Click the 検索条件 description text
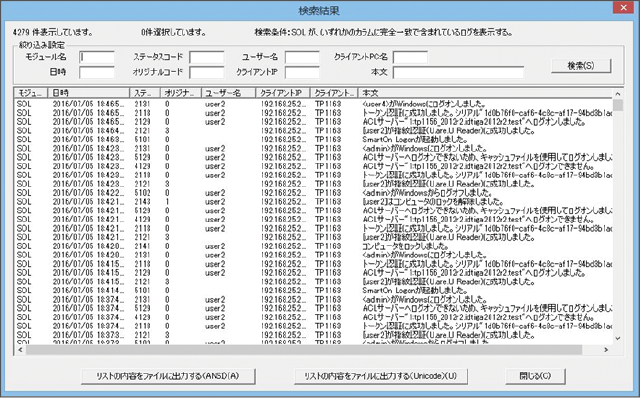This screenshot has width=640, height=398. (x=384, y=32)
